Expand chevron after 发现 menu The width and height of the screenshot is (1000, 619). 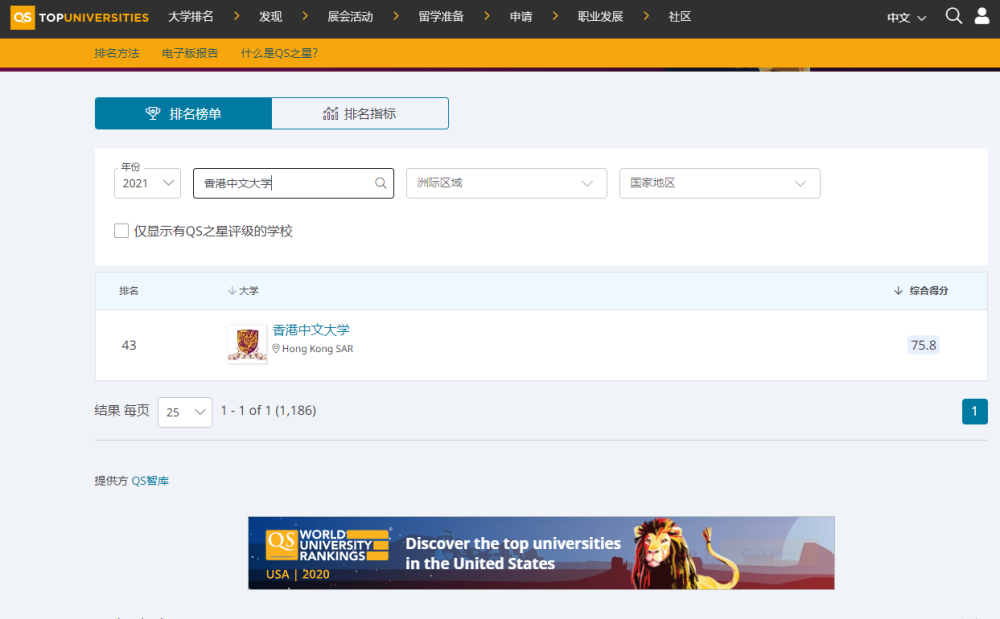305,16
